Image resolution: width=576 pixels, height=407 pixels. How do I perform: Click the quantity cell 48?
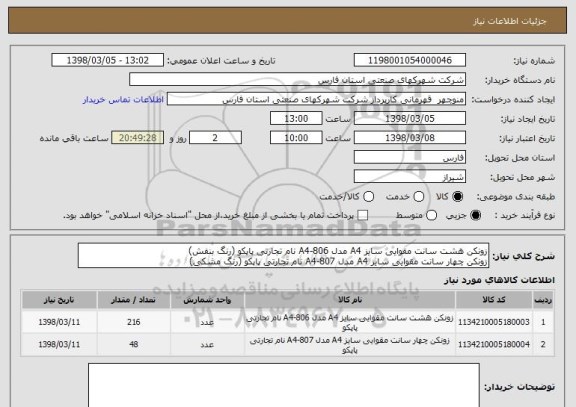tap(133, 345)
